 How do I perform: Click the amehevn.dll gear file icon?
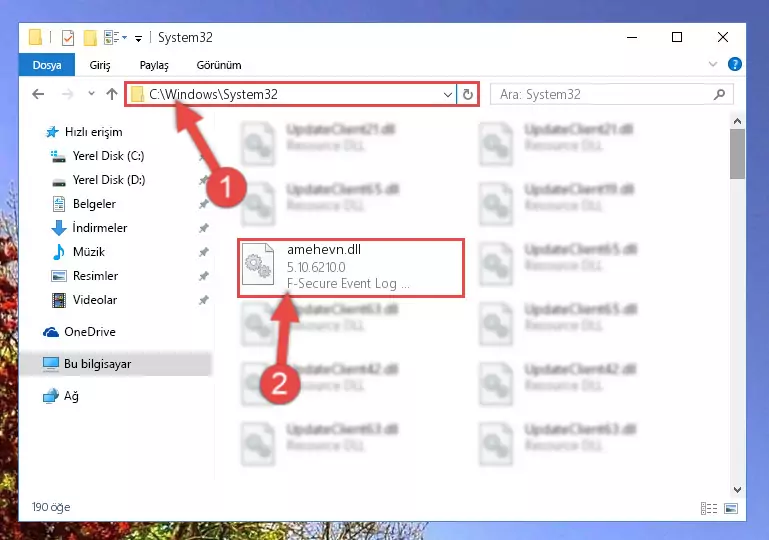click(x=258, y=264)
